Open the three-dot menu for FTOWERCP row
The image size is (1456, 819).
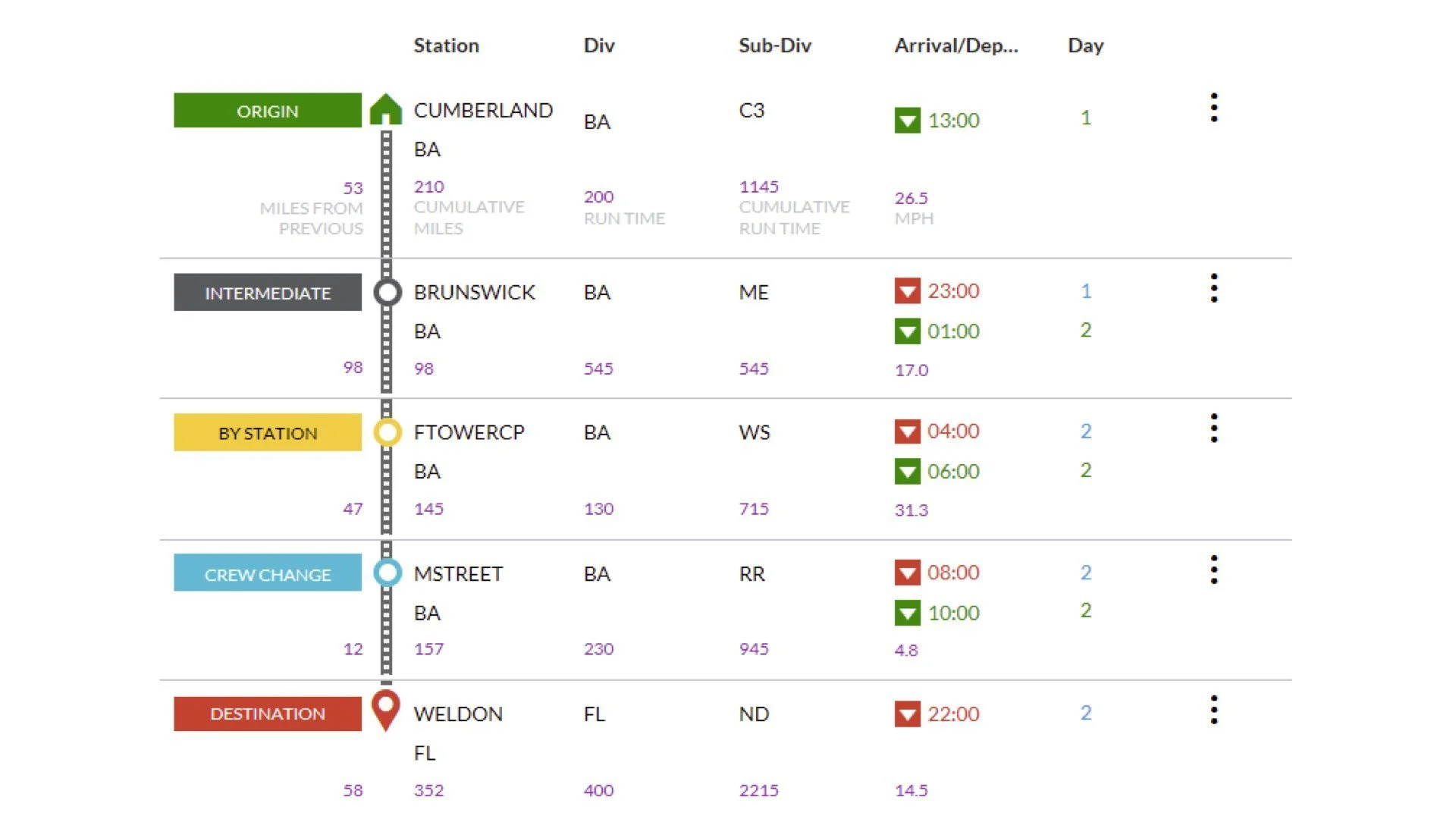tap(1214, 428)
